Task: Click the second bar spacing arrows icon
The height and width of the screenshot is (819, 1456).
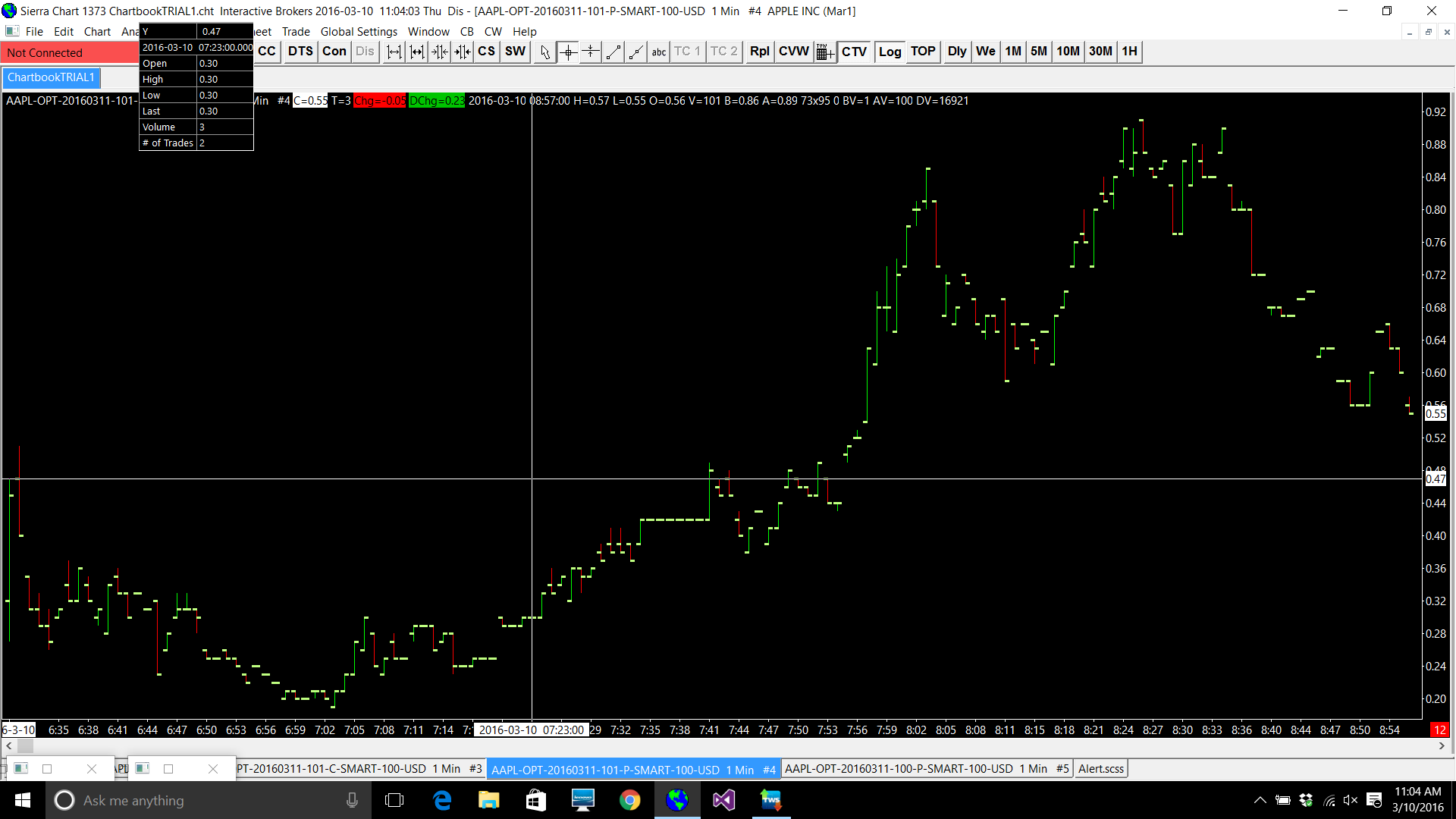Action: [x=417, y=52]
